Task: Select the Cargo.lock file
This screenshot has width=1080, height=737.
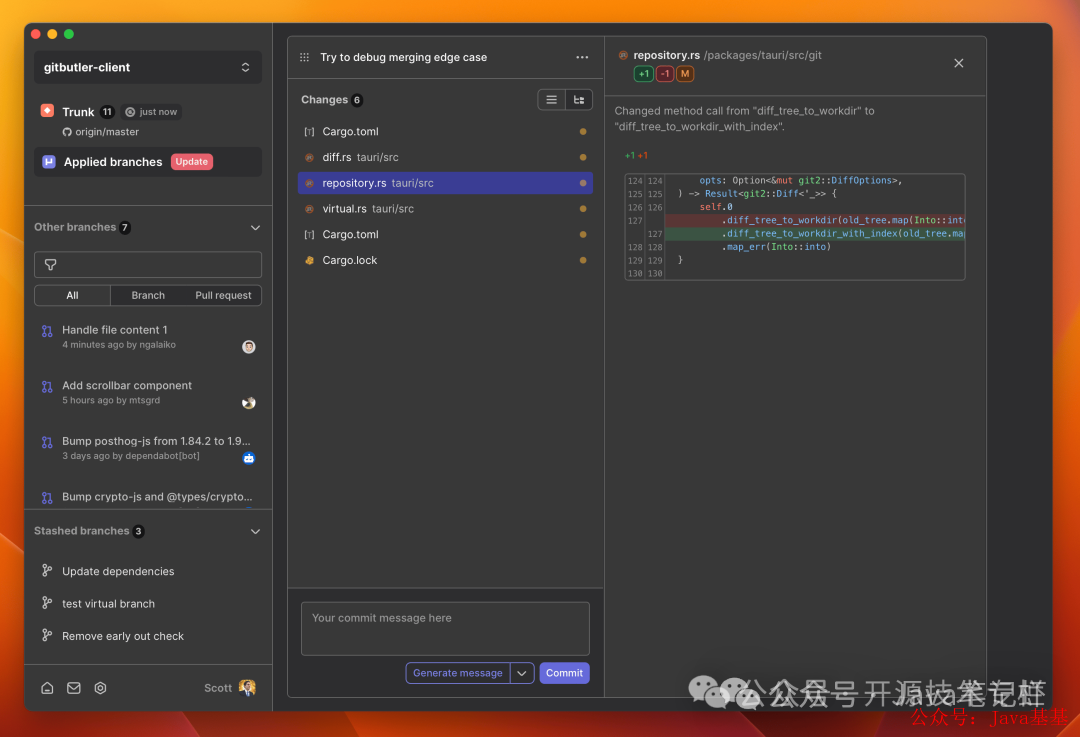Action: click(x=446, y=260)
